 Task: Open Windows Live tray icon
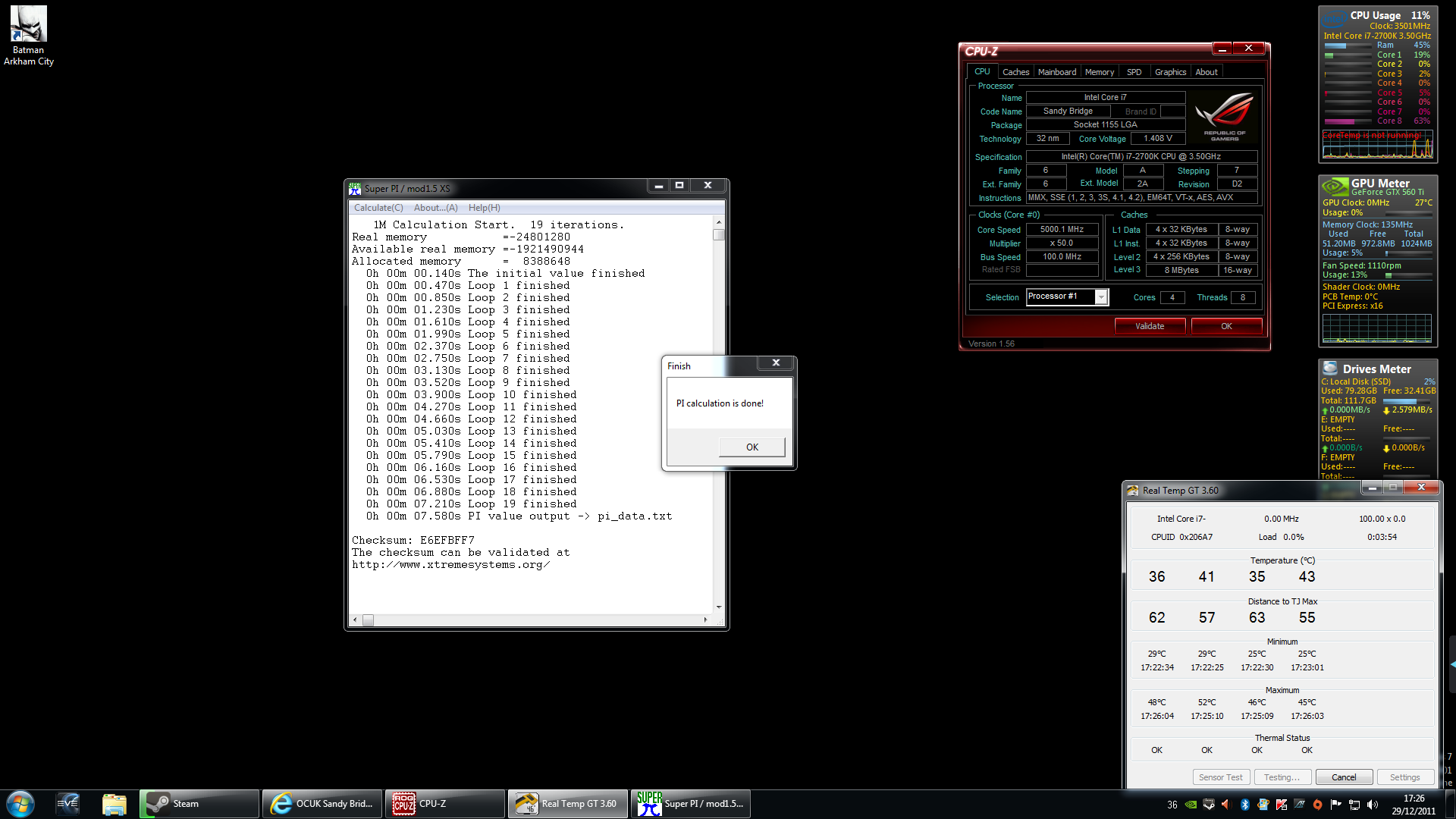(x=1263, y=805)
